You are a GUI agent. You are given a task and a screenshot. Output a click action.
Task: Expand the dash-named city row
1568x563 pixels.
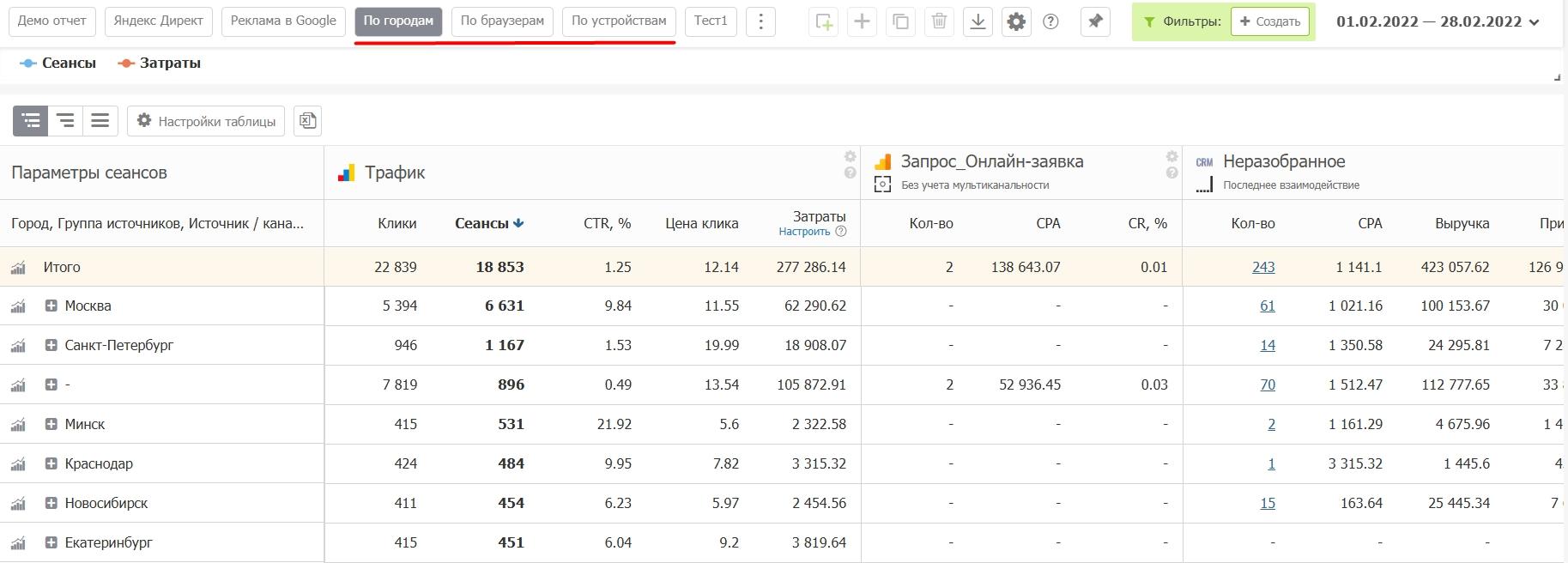[51, 384]
